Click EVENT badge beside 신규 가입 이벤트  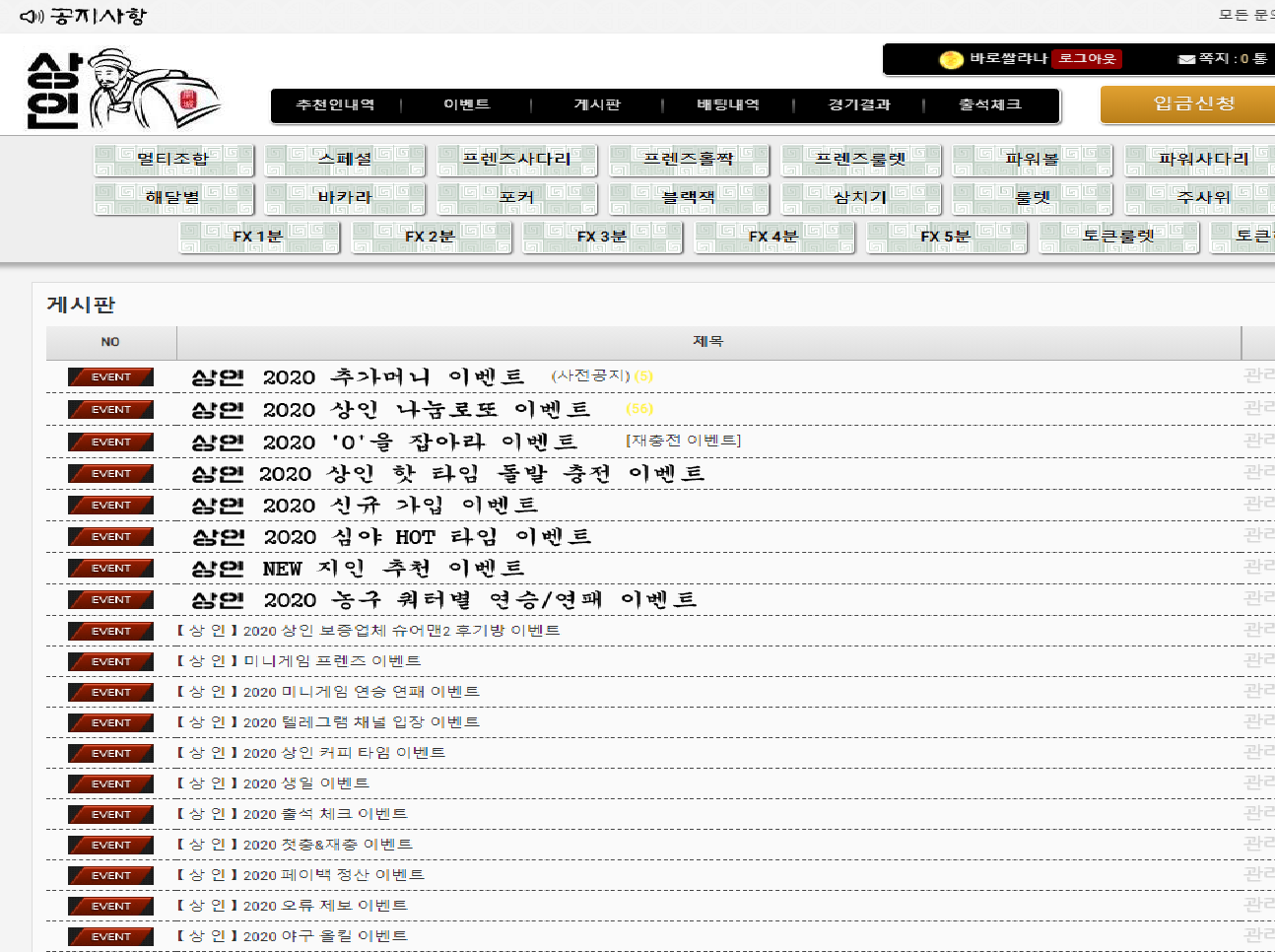tap(110, 506)
